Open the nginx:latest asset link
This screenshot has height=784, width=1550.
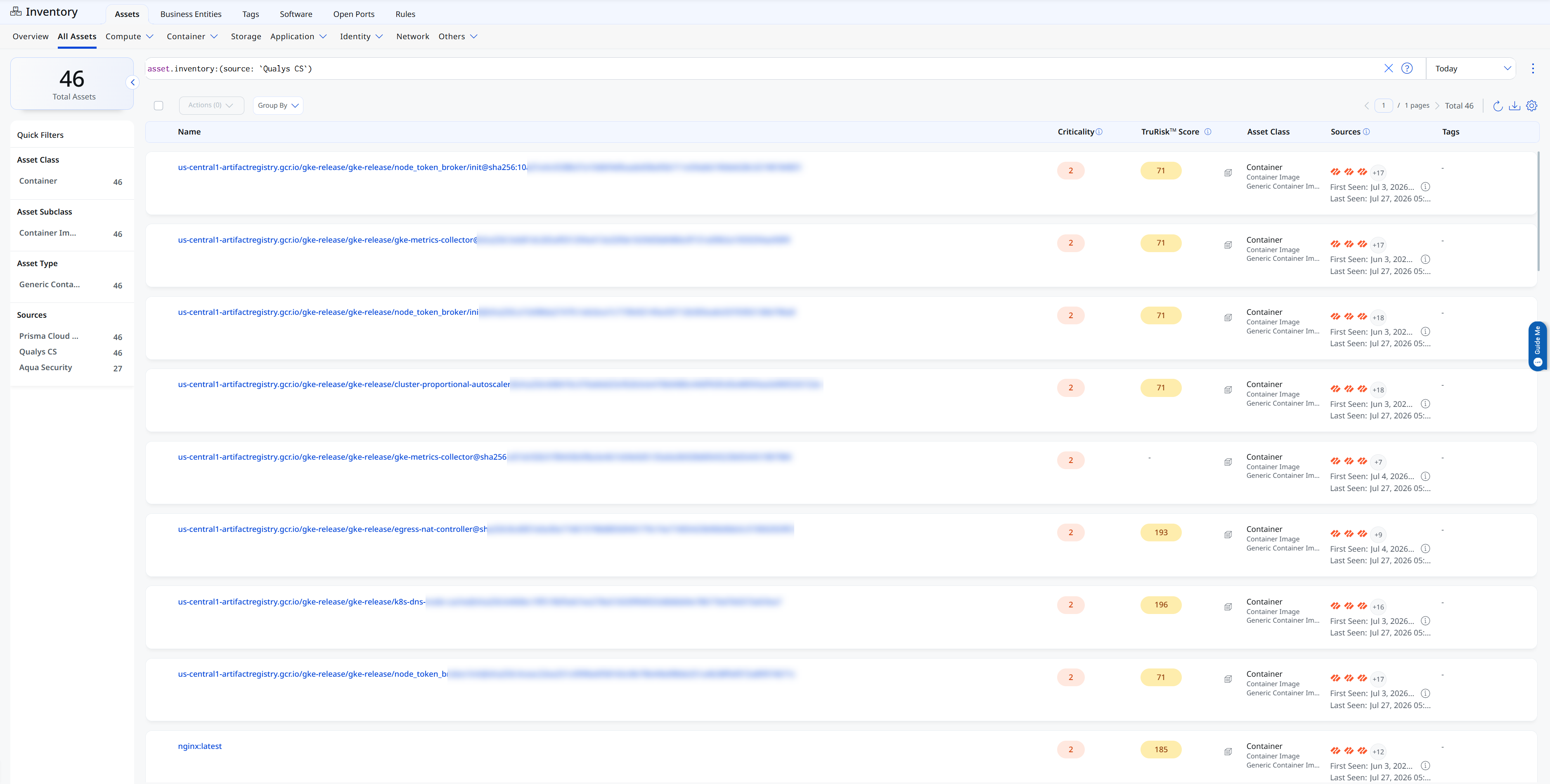tap(200, 746)
